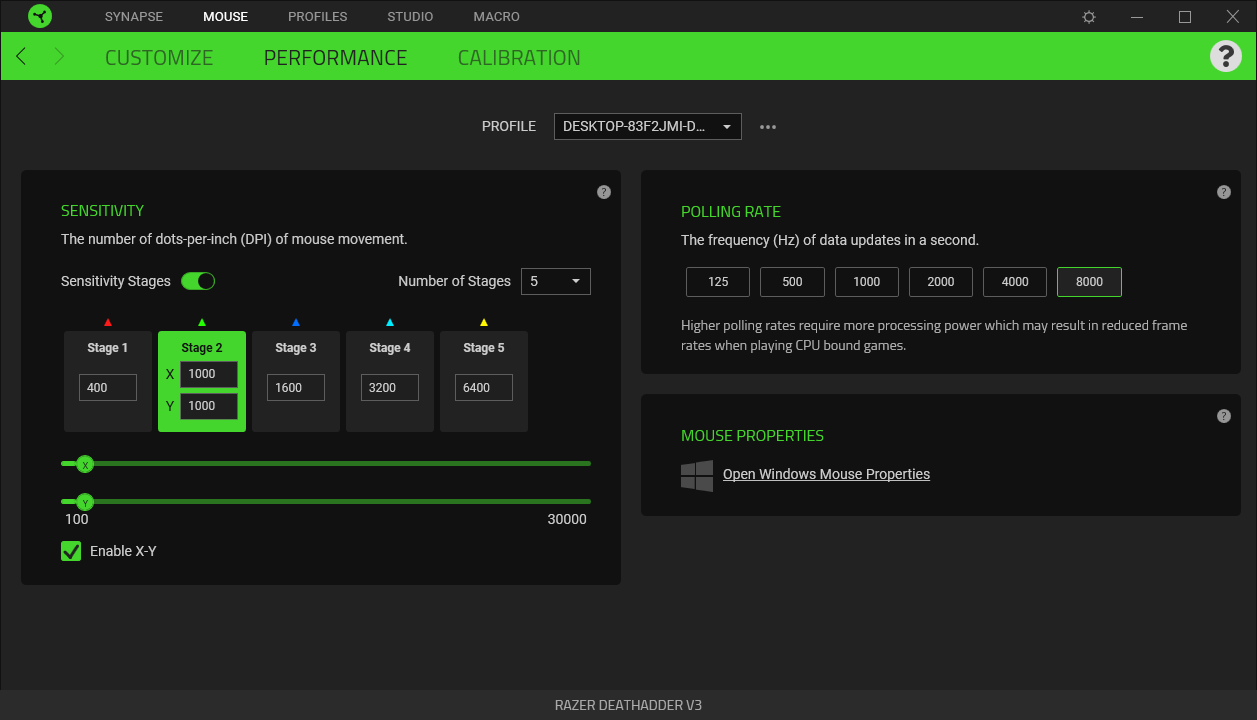Click Stage 2 X DPI field

(x=209, y=374)
